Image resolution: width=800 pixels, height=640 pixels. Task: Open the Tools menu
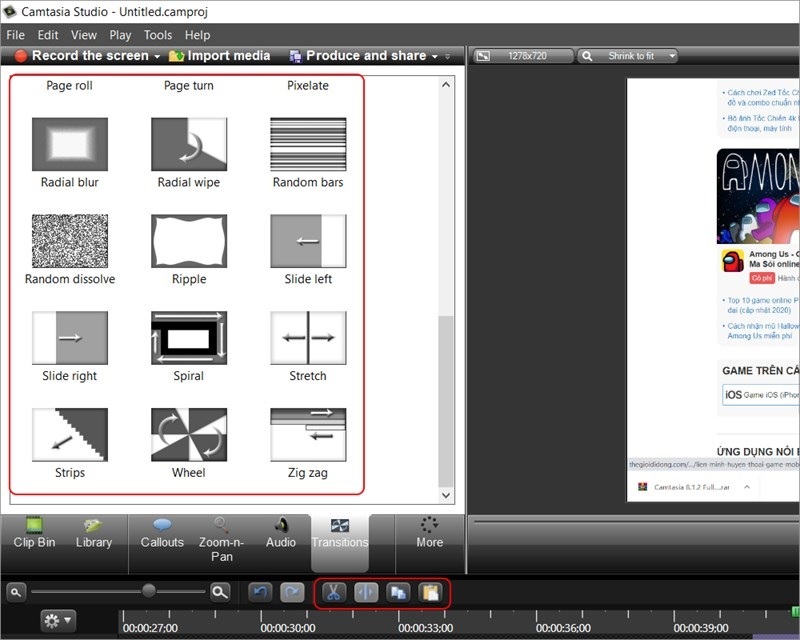(157, 35)
